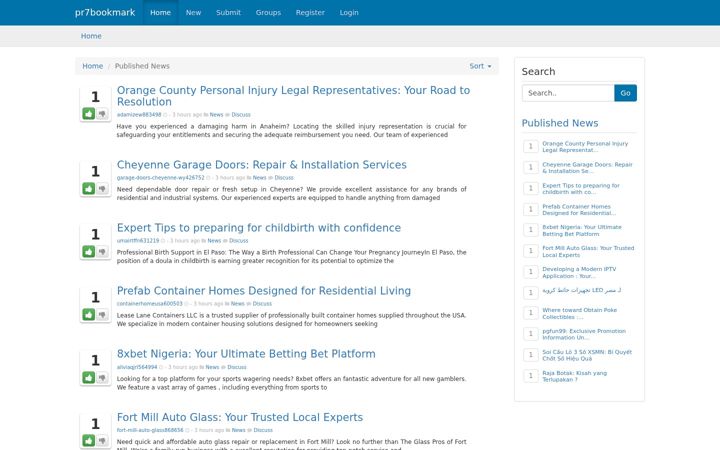
Task: Downvote the Cheyenne Garage Doors post
Action: pos(102,188)
